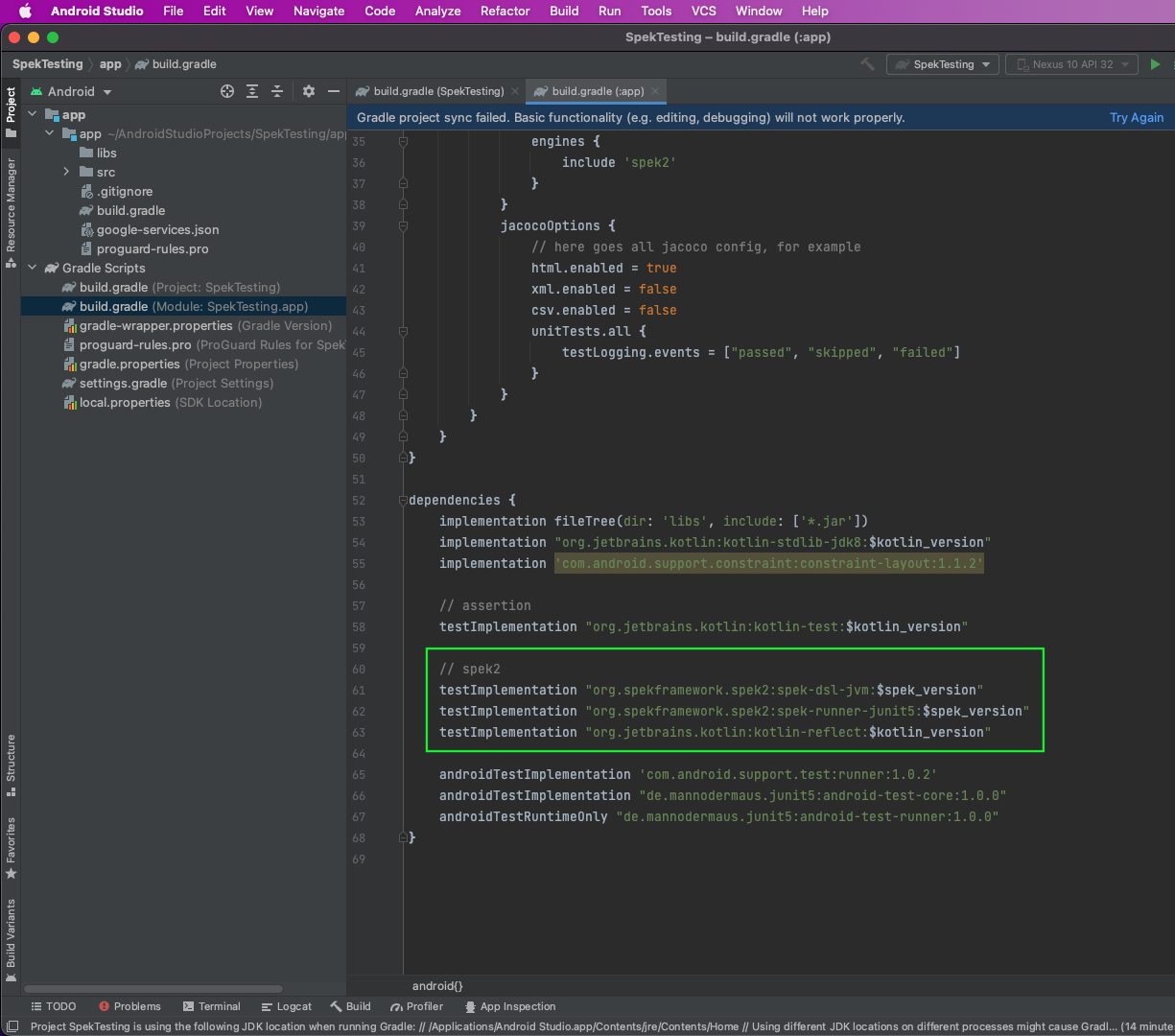Screen dimensions: 1175x1036
Task: Close the build.gradle (SpekTesting) tab
Action: click(515, 91)
